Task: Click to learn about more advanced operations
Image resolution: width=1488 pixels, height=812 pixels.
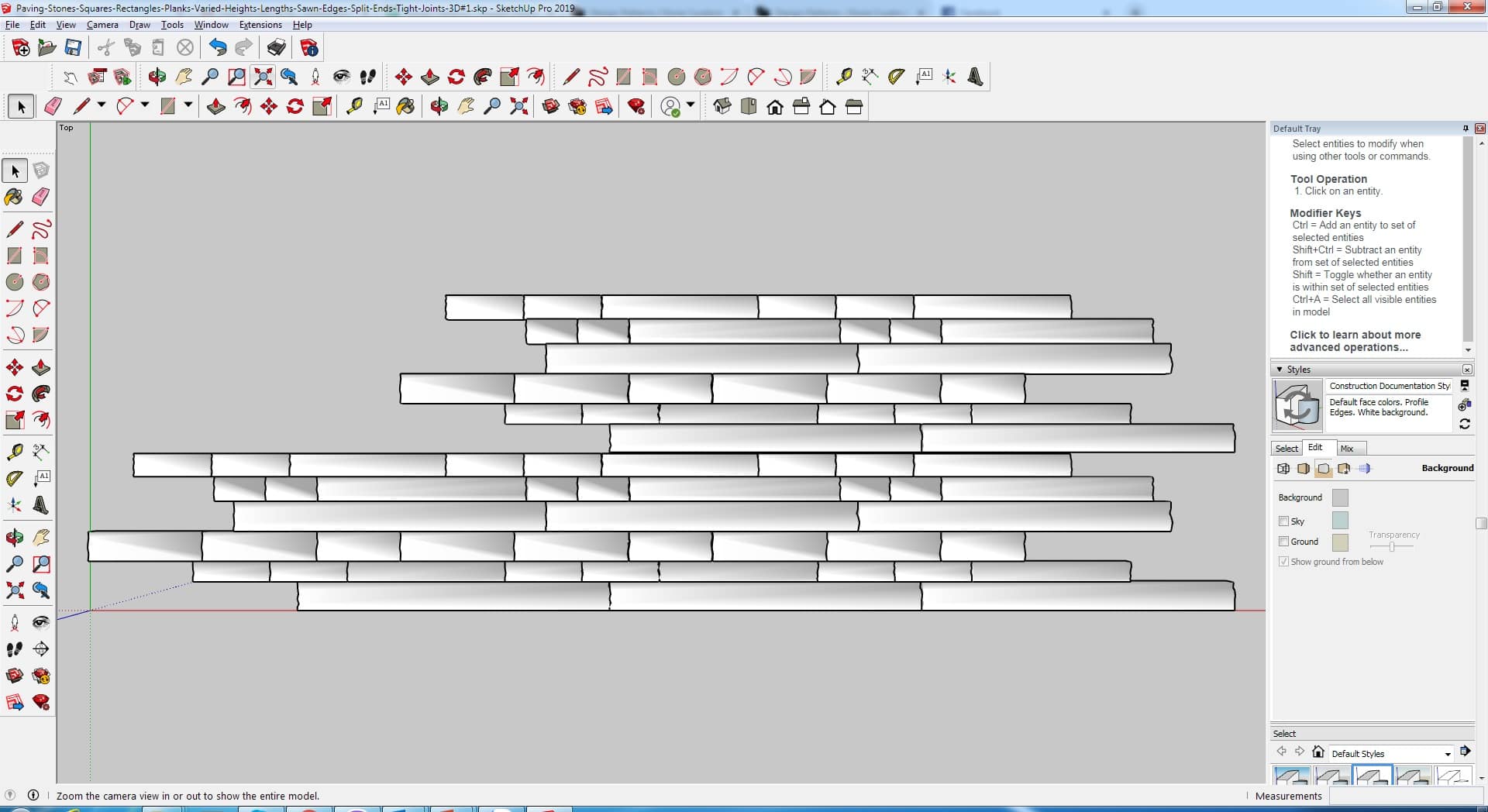Action: 1354,341
